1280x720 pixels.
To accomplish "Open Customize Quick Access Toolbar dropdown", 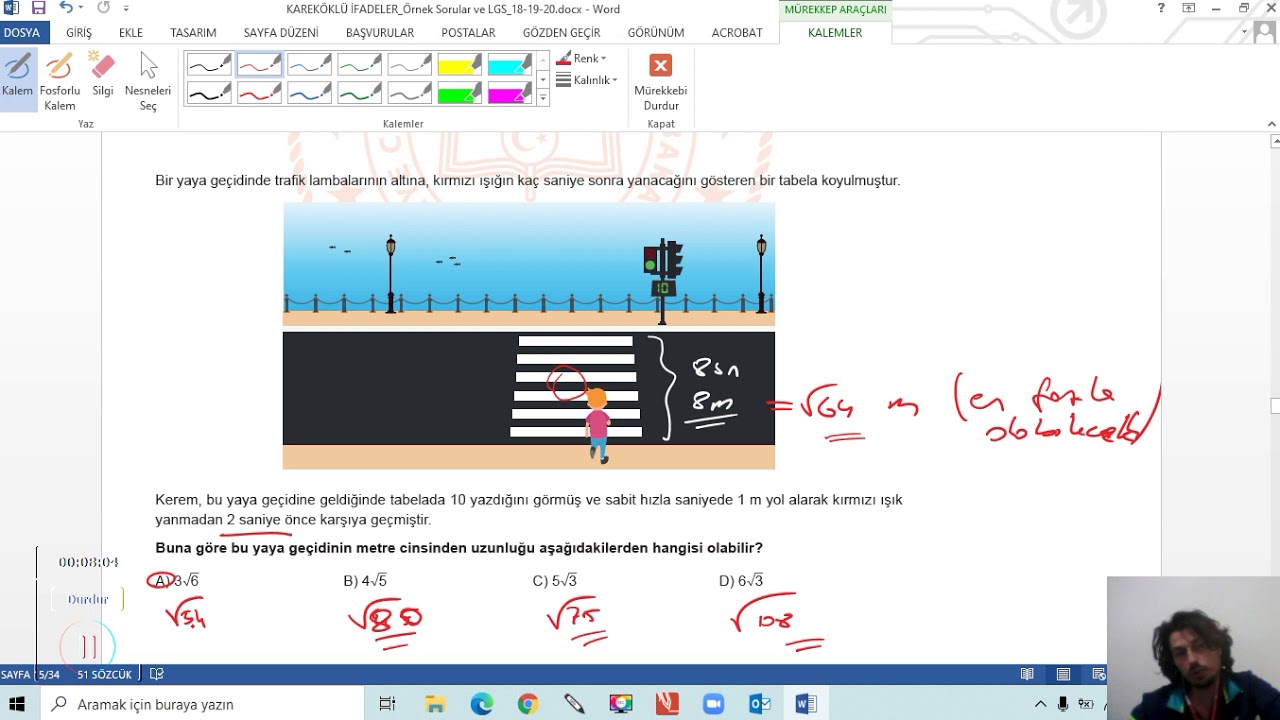I will click(126, 9).
